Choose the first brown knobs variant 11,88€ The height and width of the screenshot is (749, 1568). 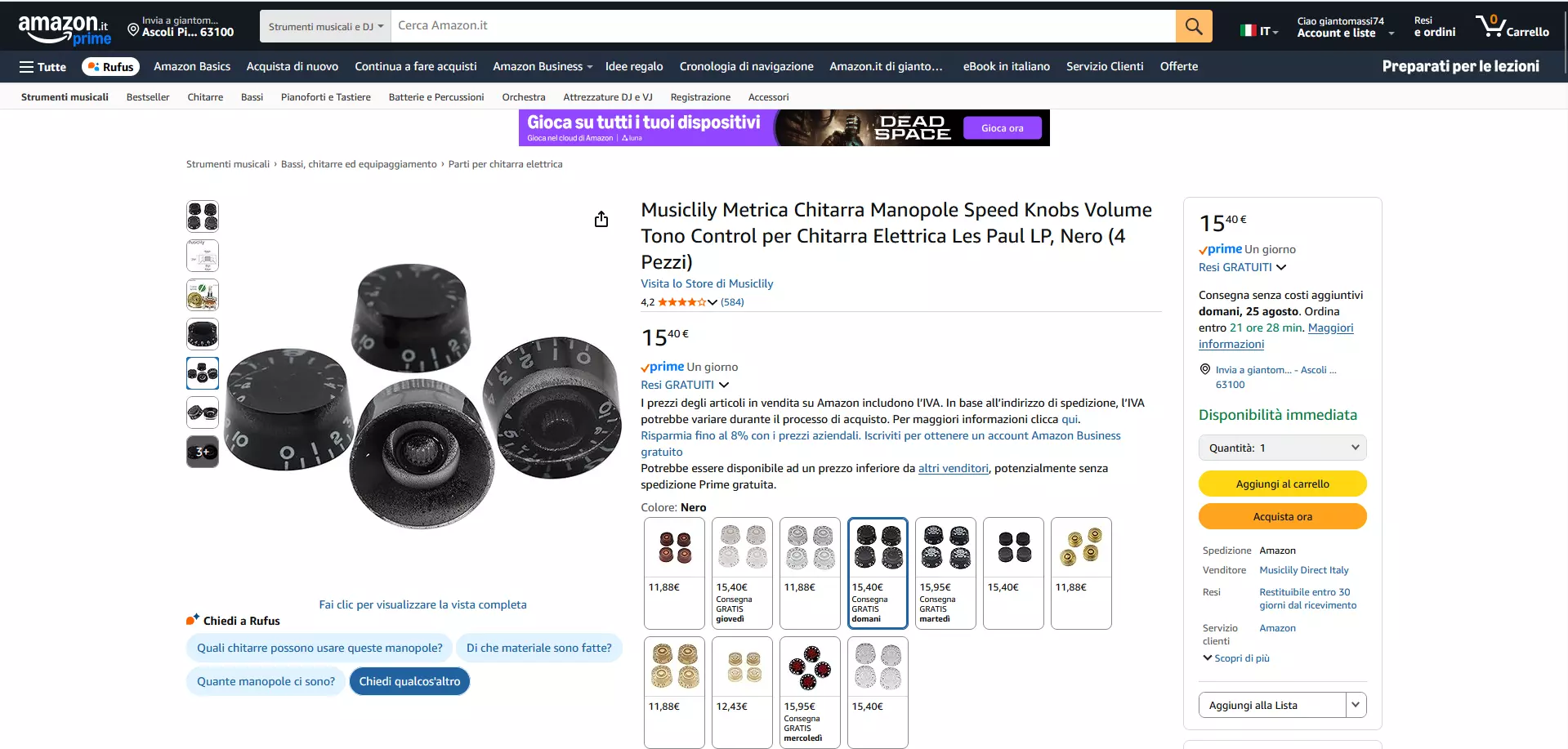click(x=674, y=573)
